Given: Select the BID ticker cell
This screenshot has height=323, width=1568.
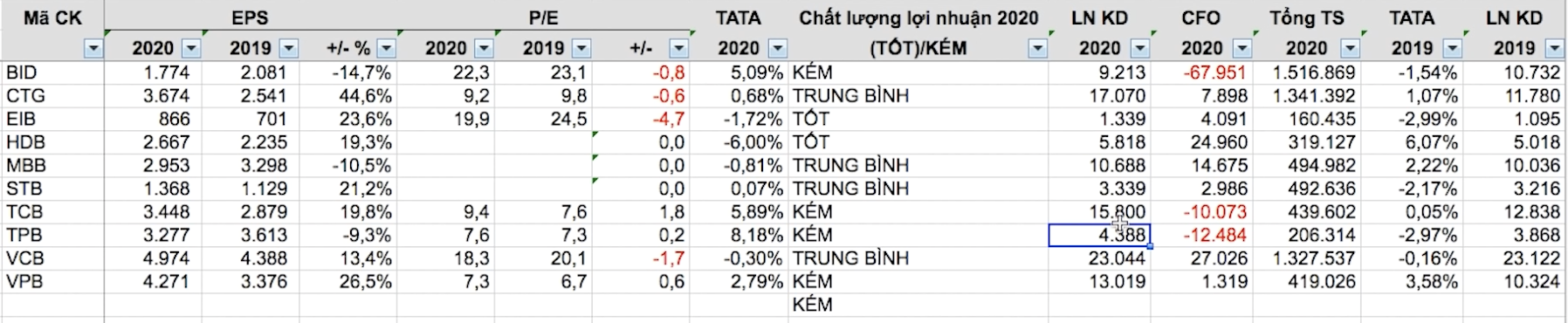Looking at the screenshot, I should (x=52, y=72).
